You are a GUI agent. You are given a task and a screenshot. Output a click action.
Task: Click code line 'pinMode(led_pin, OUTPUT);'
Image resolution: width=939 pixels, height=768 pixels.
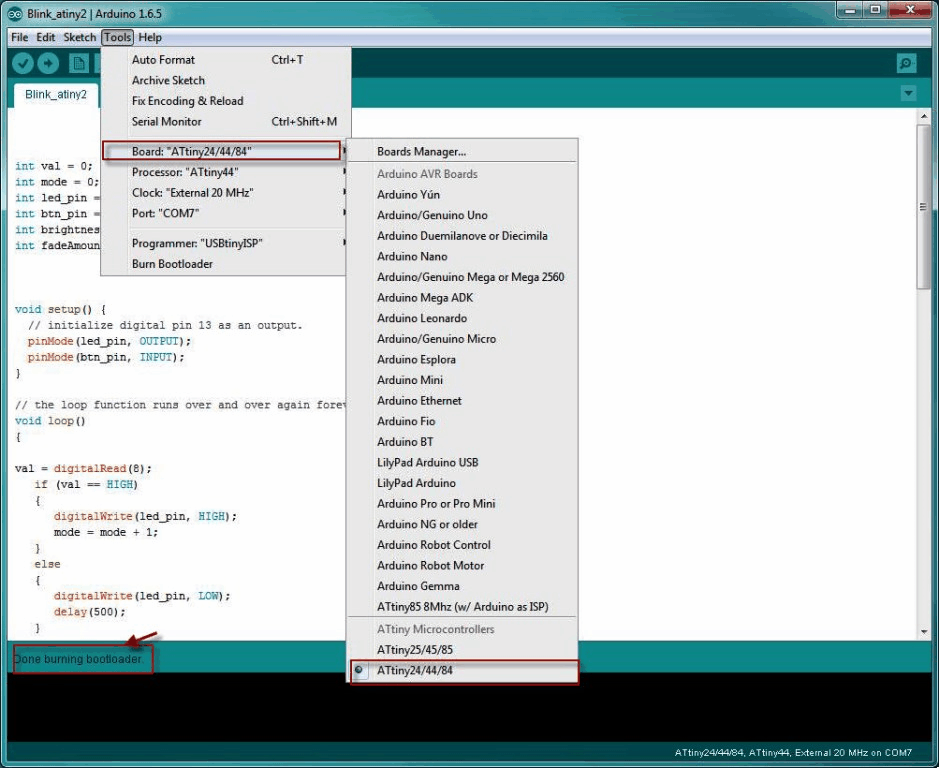[x=109, y=341]
